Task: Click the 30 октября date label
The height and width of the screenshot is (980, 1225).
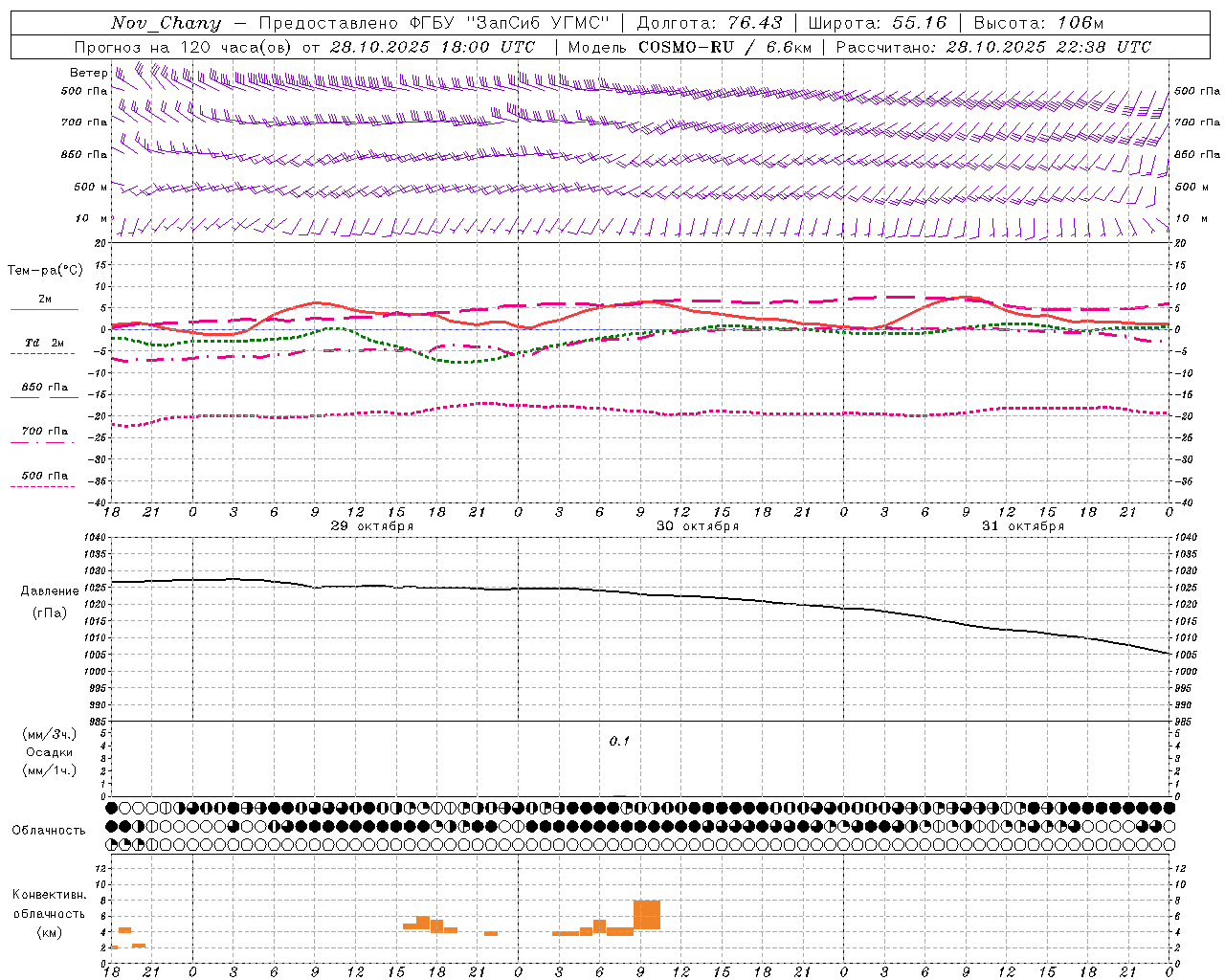Action: tap(698, 526)
